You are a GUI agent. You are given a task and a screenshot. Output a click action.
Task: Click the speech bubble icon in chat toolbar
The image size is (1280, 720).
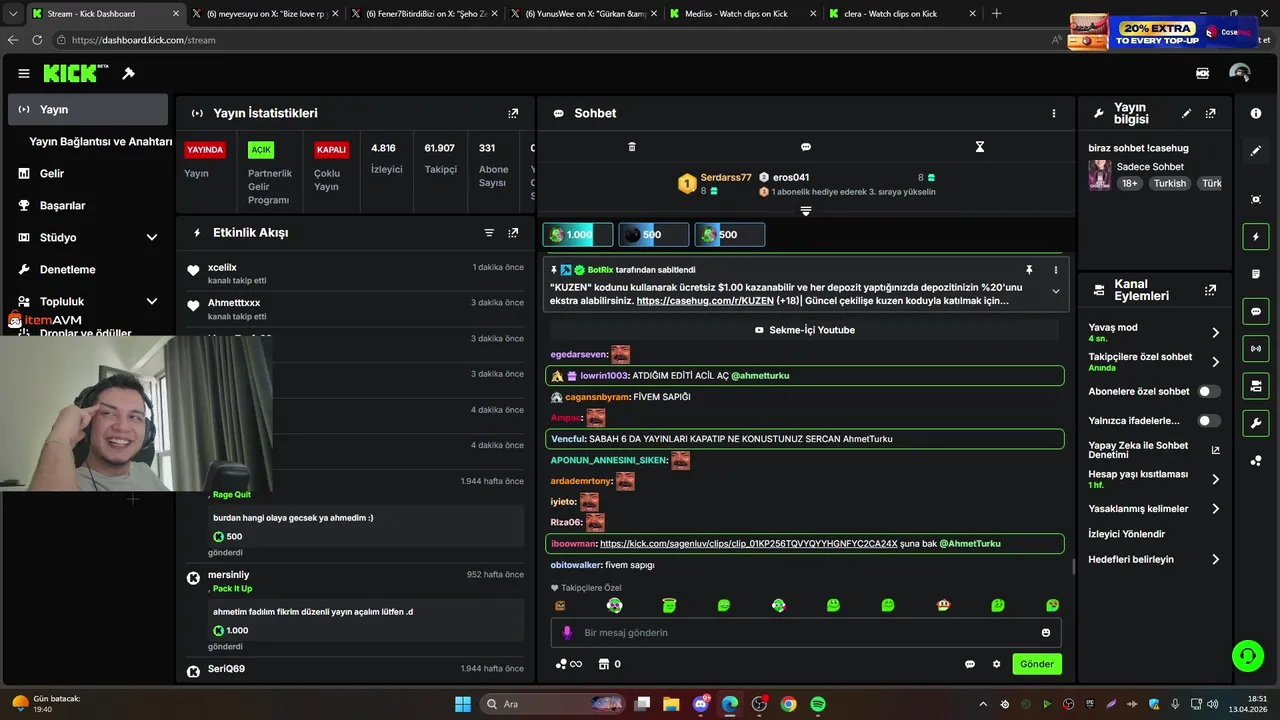click(806, 147)
